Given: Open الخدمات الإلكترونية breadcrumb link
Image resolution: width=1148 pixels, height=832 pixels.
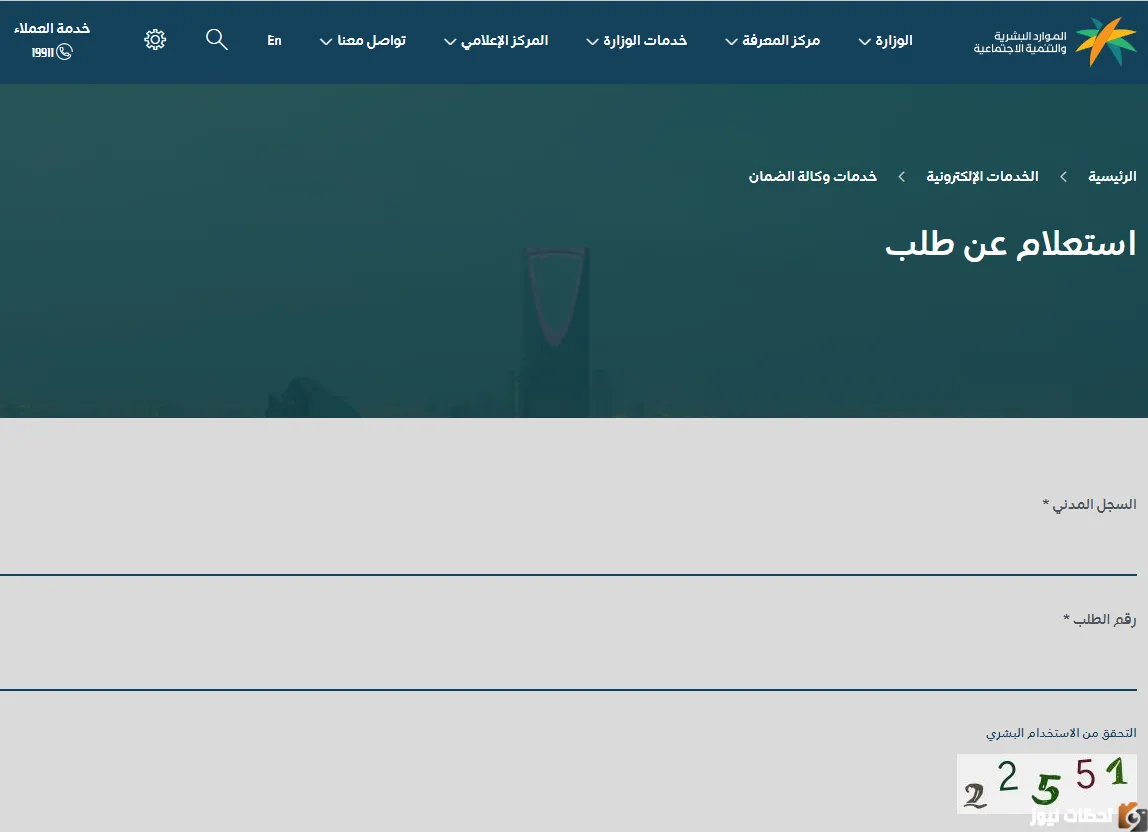Looking at the screenshot, I should [982, 177].
